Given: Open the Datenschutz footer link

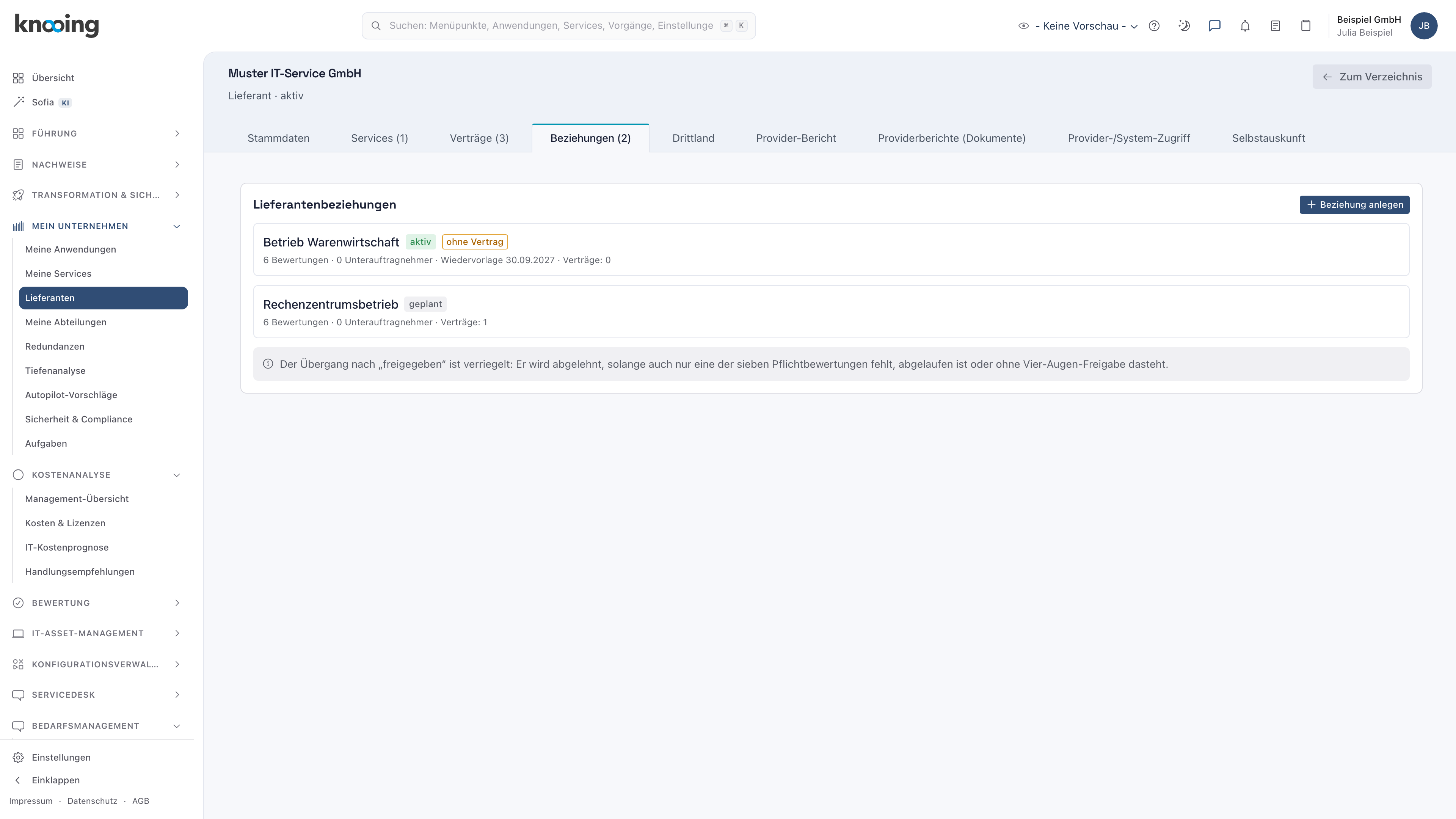Looking at the screenshot, I should click(x=92, y=801).
